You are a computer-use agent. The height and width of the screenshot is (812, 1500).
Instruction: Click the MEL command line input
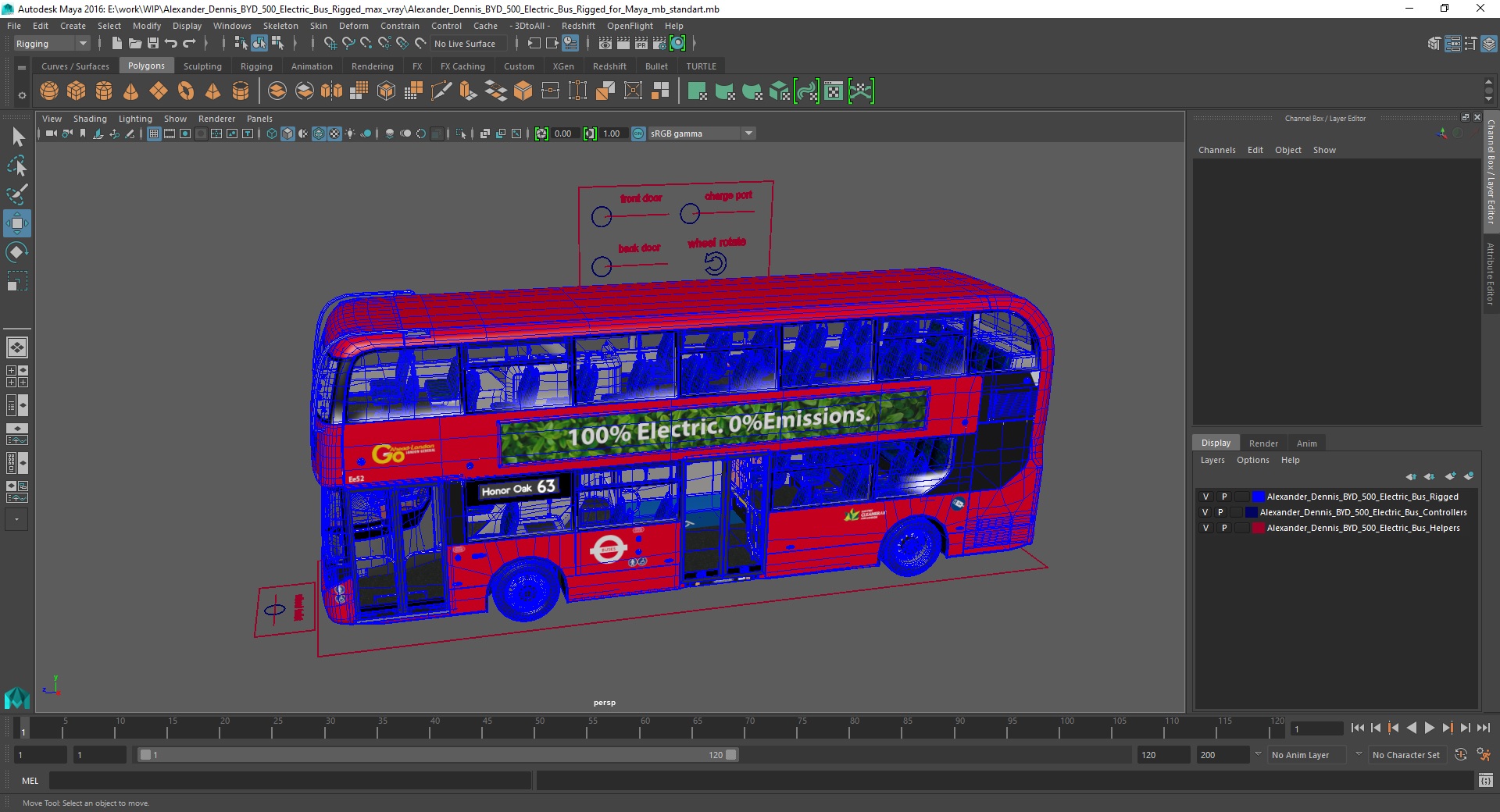(290, 780)
